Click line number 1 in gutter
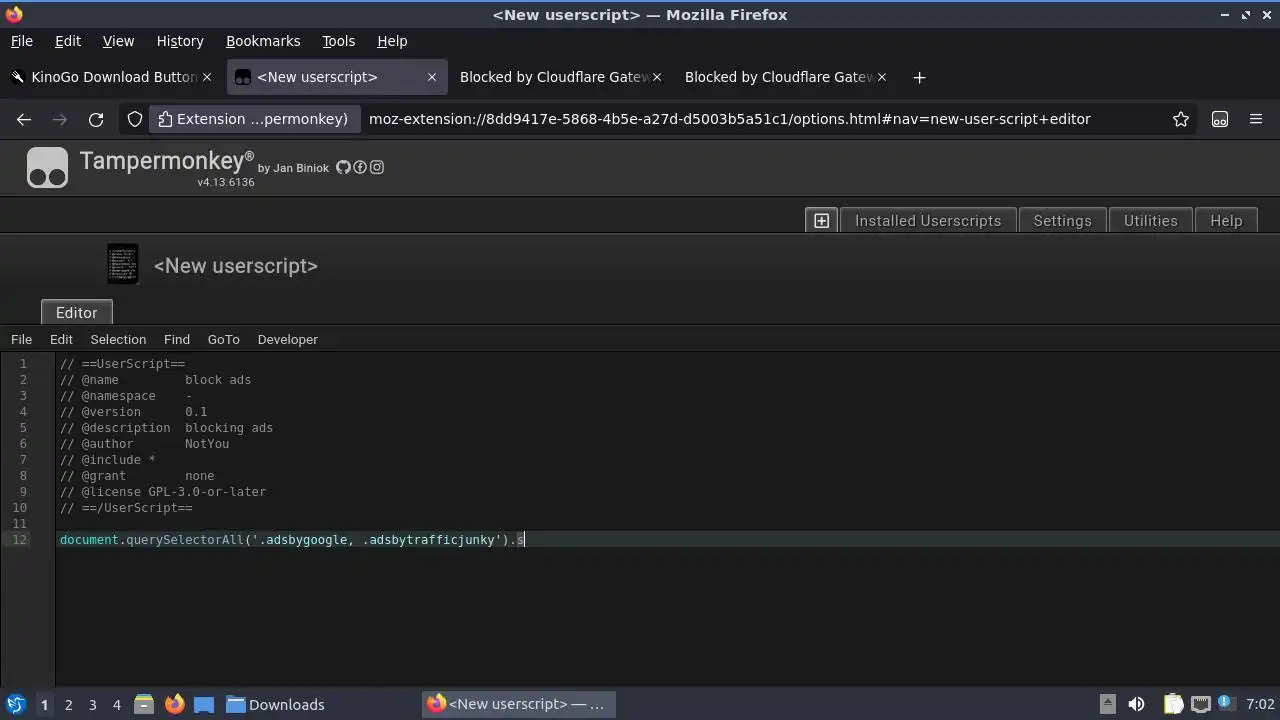1280x720 pixels. (x=23, y=364)
